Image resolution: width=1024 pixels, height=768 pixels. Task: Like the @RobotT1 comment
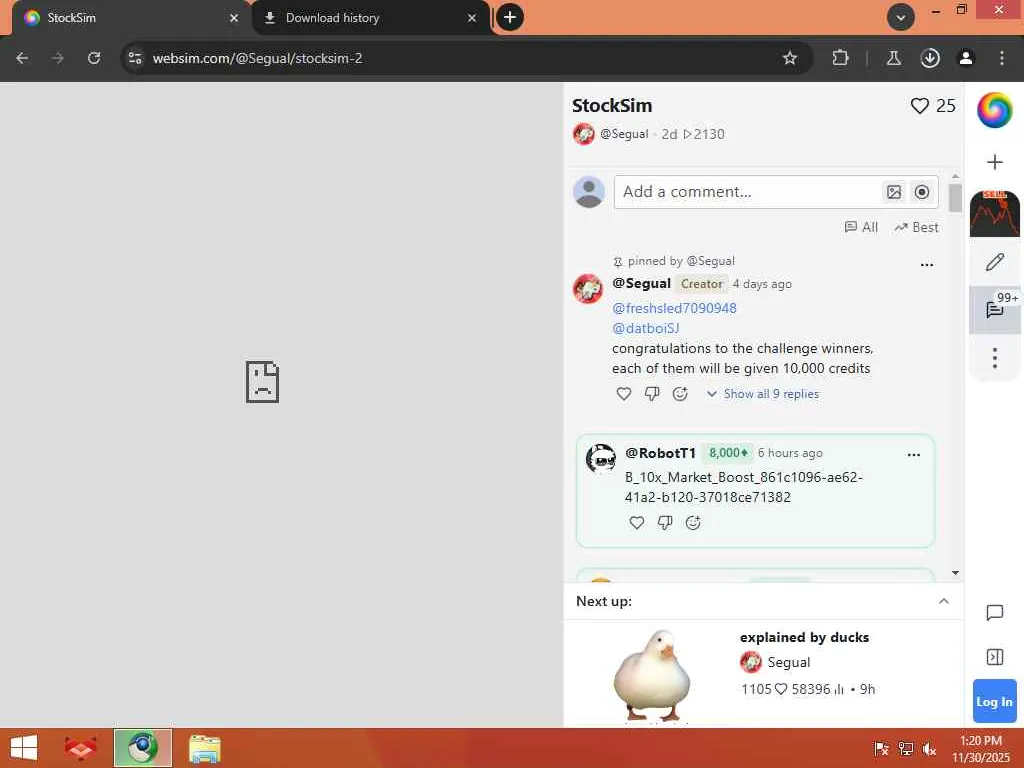pos(637,522)
